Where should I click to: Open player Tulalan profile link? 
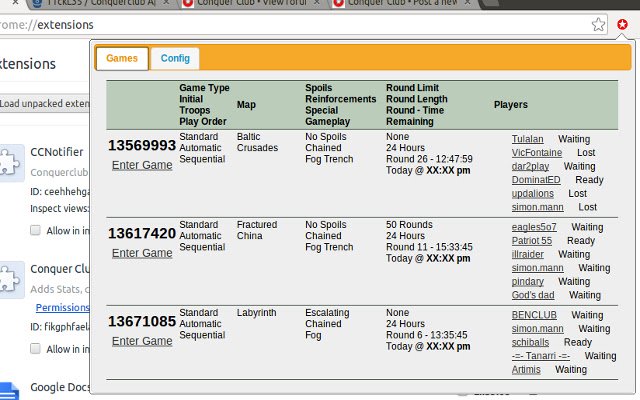tap(527, 139)
